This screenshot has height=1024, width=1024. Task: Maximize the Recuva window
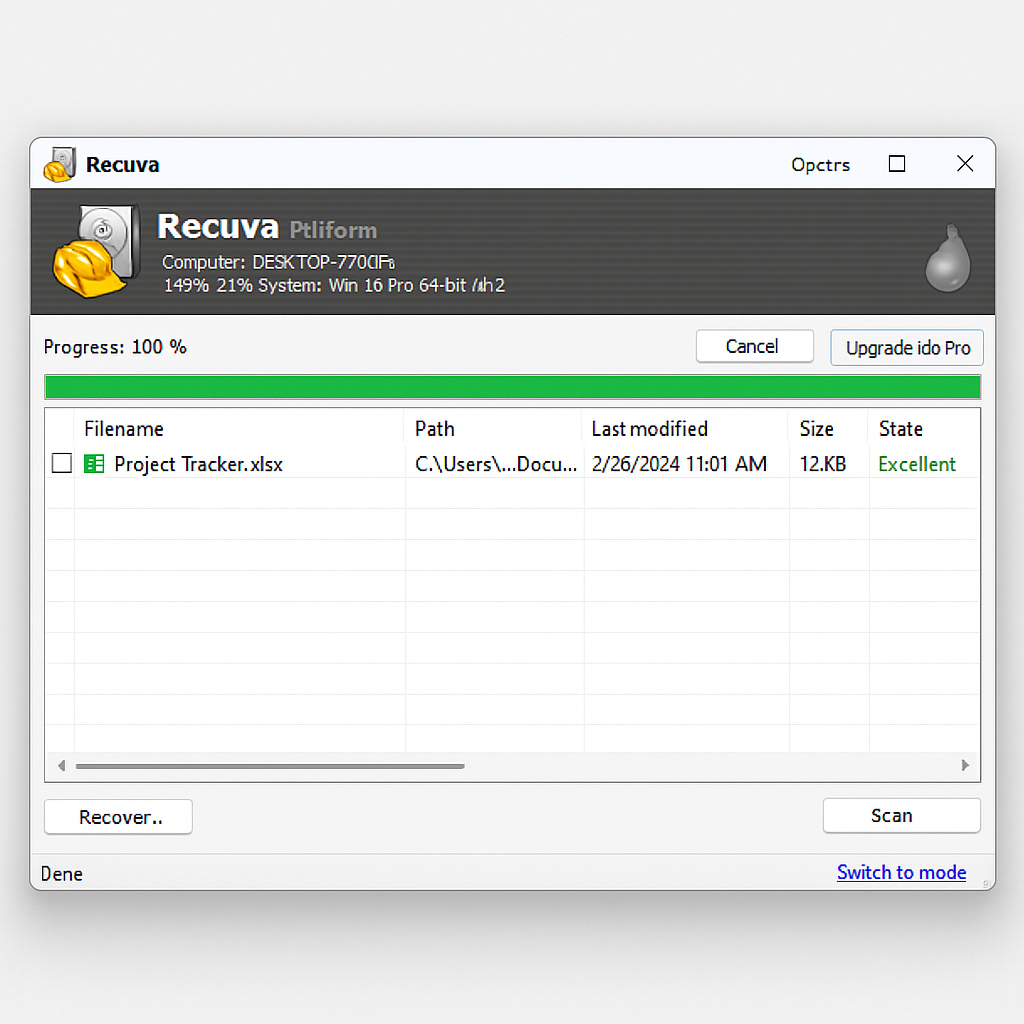click(897, 163)
